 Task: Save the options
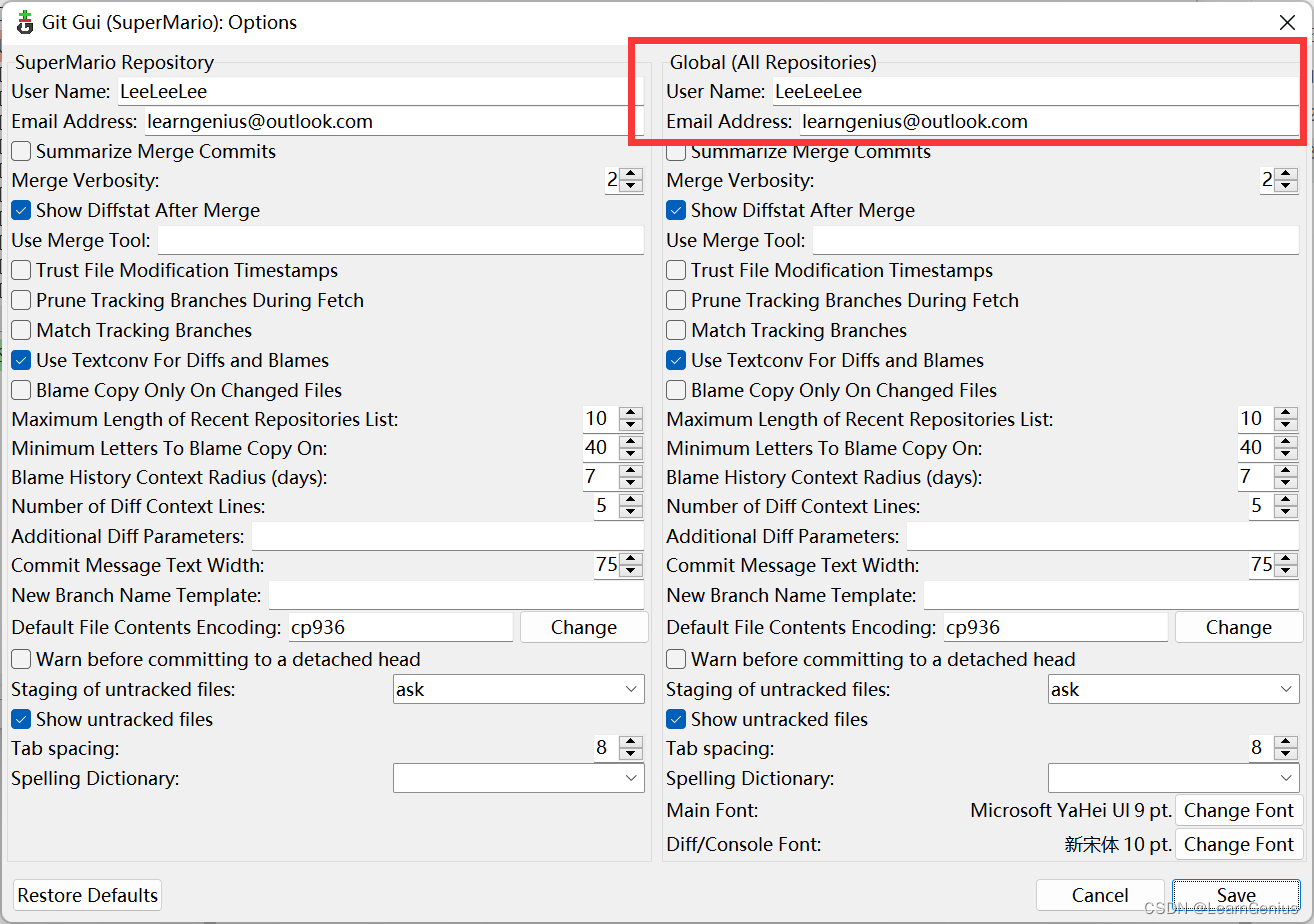pyautogui.click(x=1237, y=895)
